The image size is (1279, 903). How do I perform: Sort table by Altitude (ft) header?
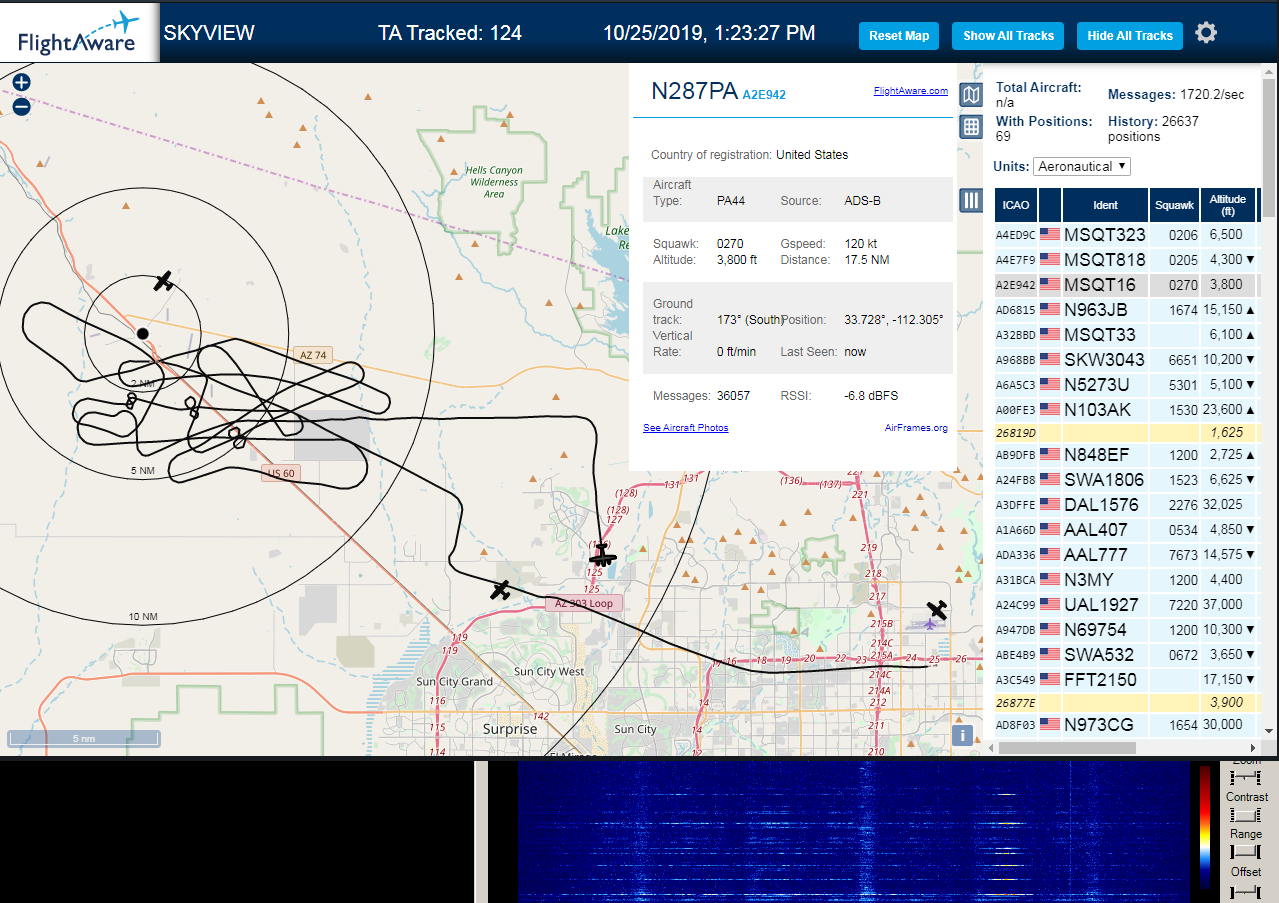click(1227, 205)
